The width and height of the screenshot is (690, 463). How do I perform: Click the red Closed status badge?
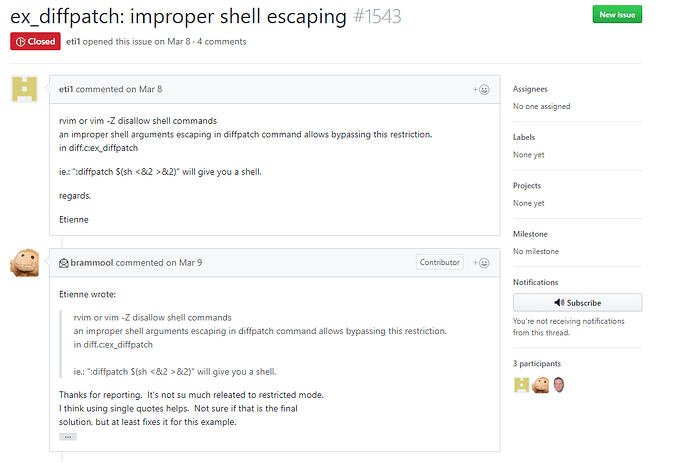[x=36, y=42]
